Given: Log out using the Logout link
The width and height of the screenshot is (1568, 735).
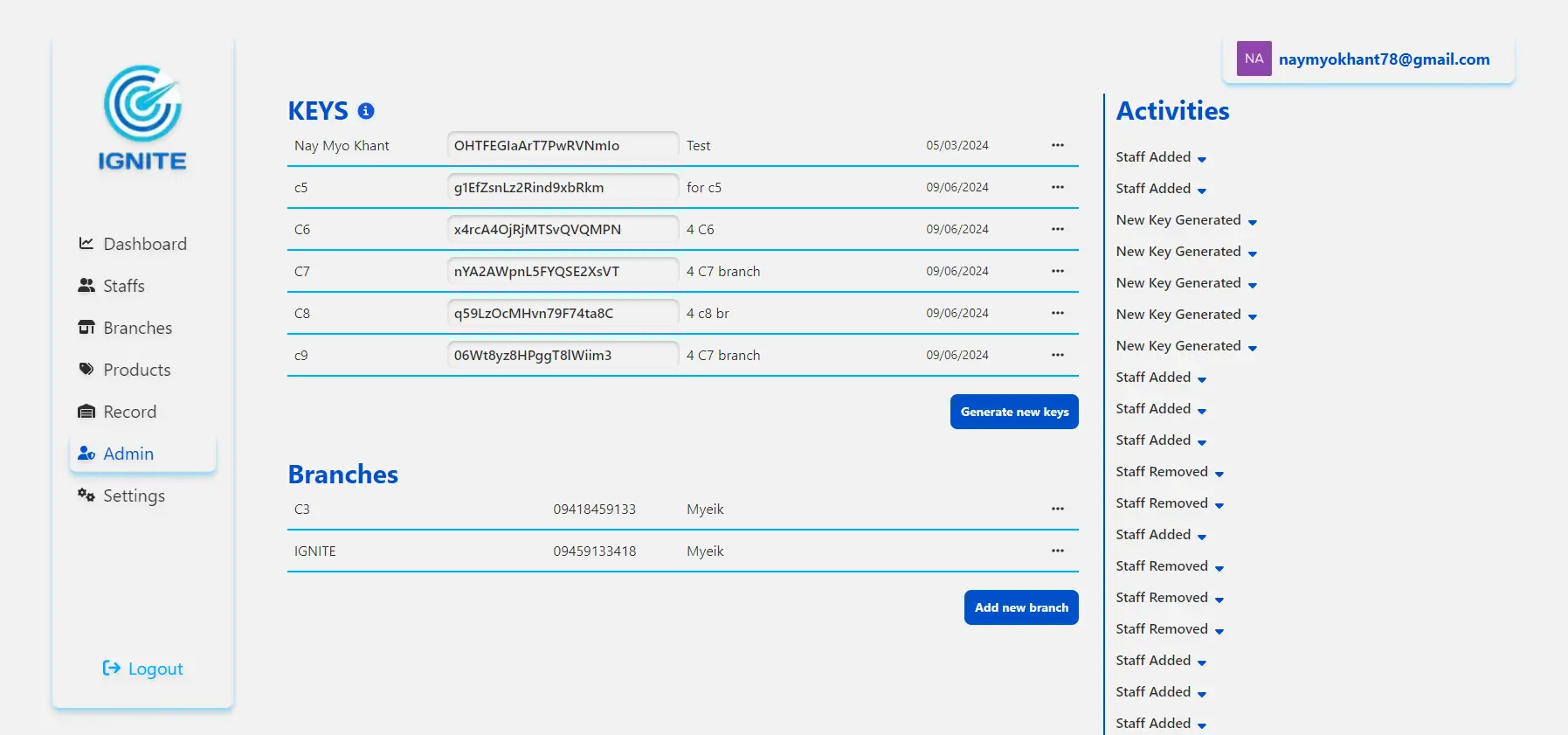Looking at the screenshot, I should pos(143,669).
